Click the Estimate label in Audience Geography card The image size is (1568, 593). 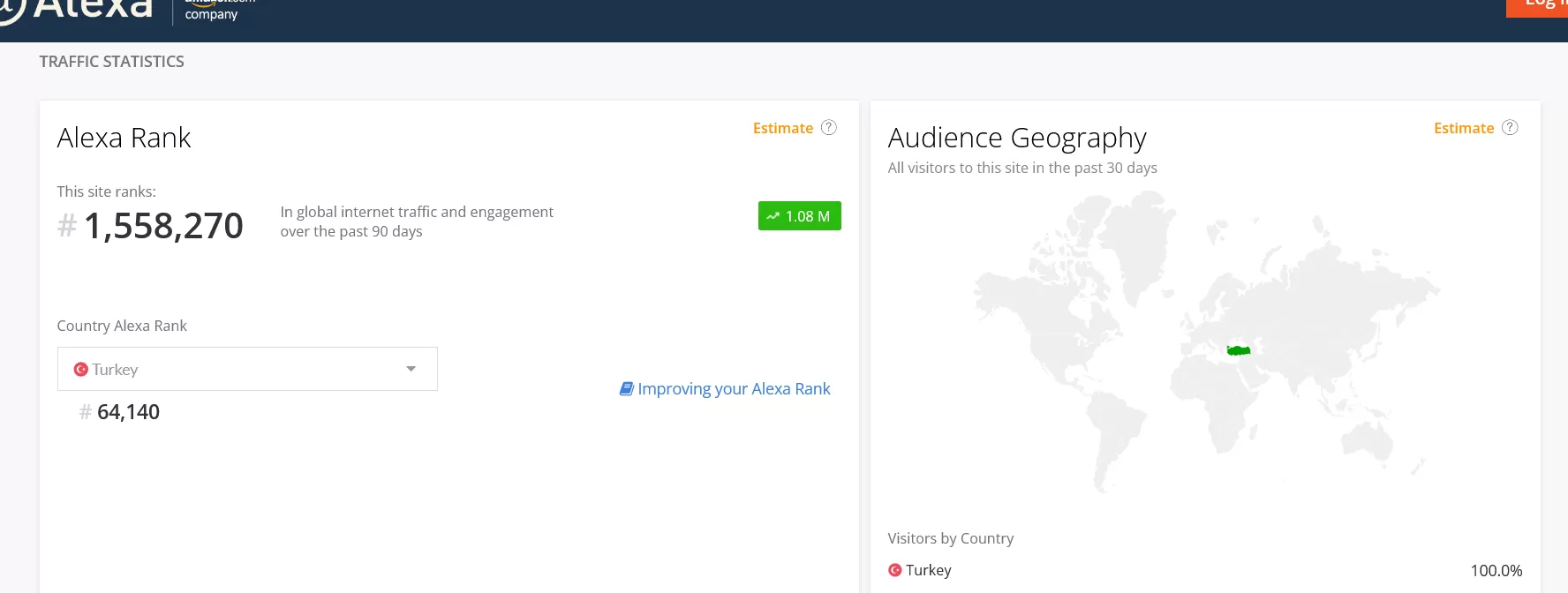(1464, 128)
